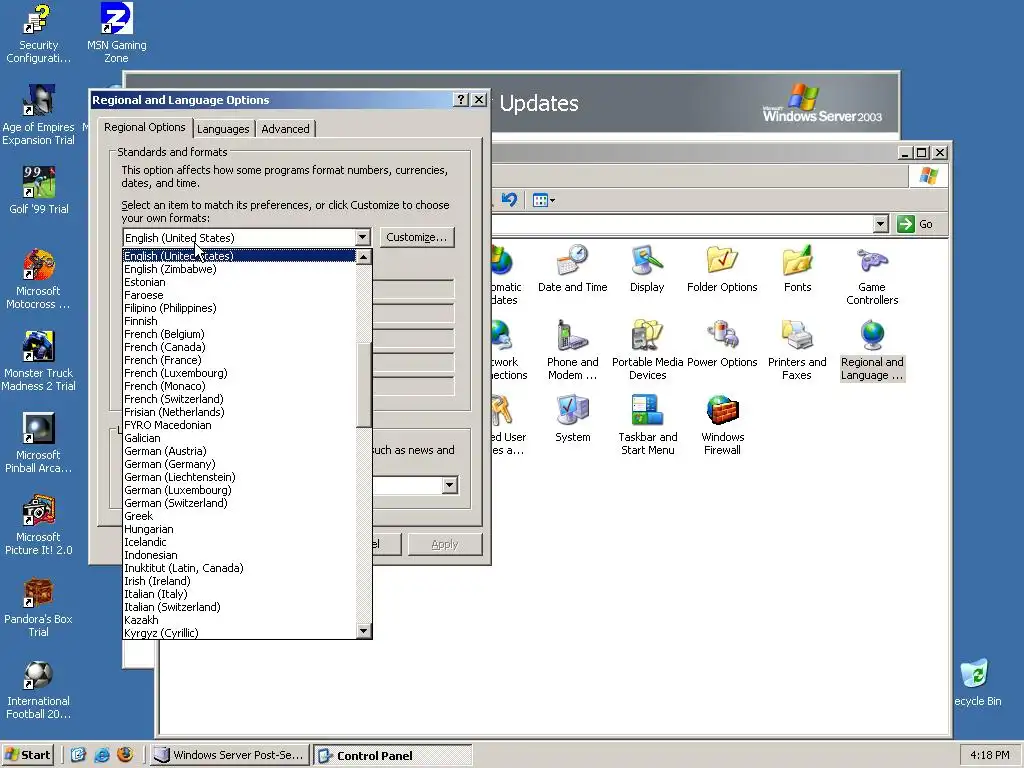Open the location dropdown arrow in dialog
Image resolution: width=1024 pixels, height=768 pixels.
tap(449, 485)
